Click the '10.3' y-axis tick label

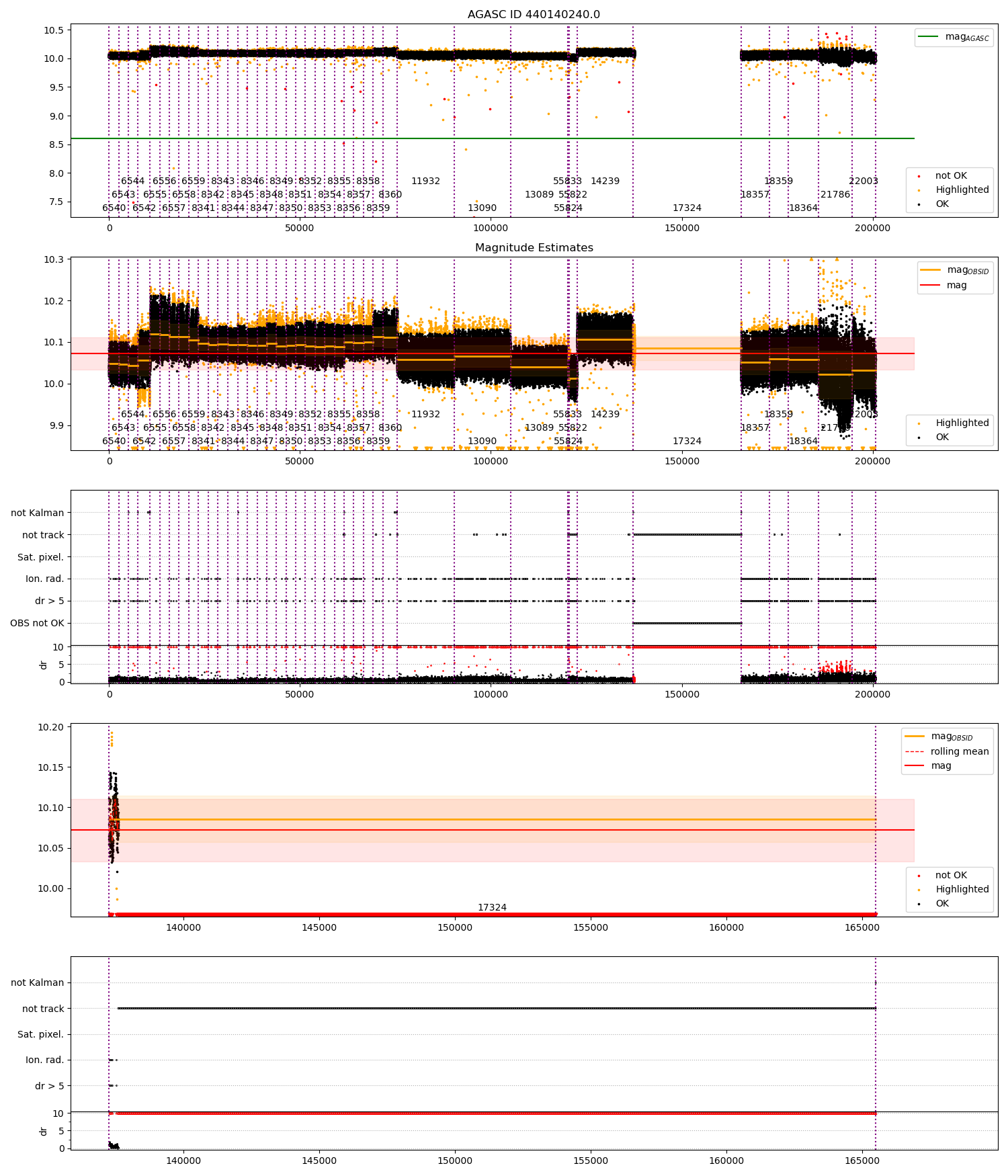tap(54, 259)
